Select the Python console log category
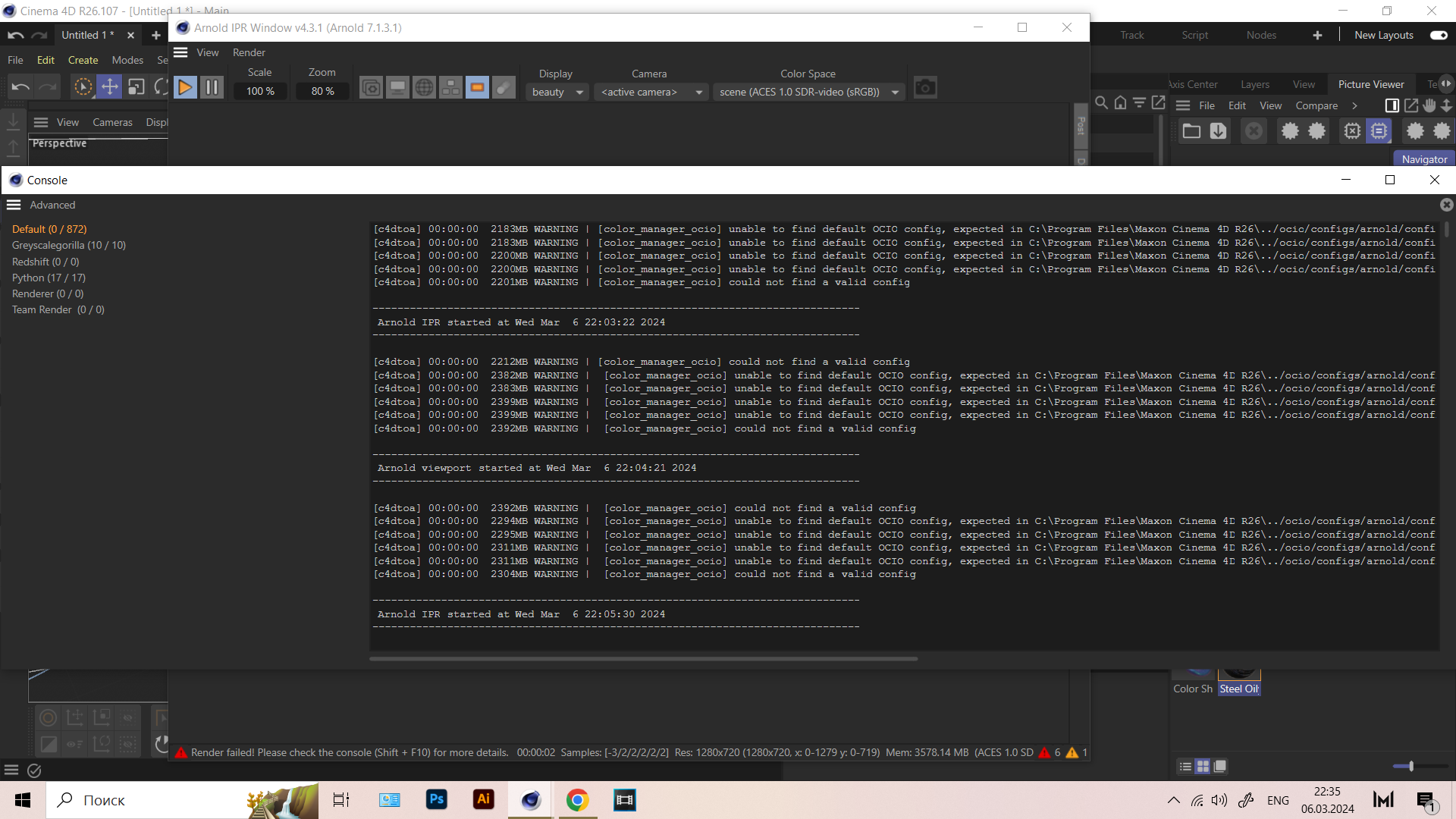 pyautogui.click(x=49, y=278)
